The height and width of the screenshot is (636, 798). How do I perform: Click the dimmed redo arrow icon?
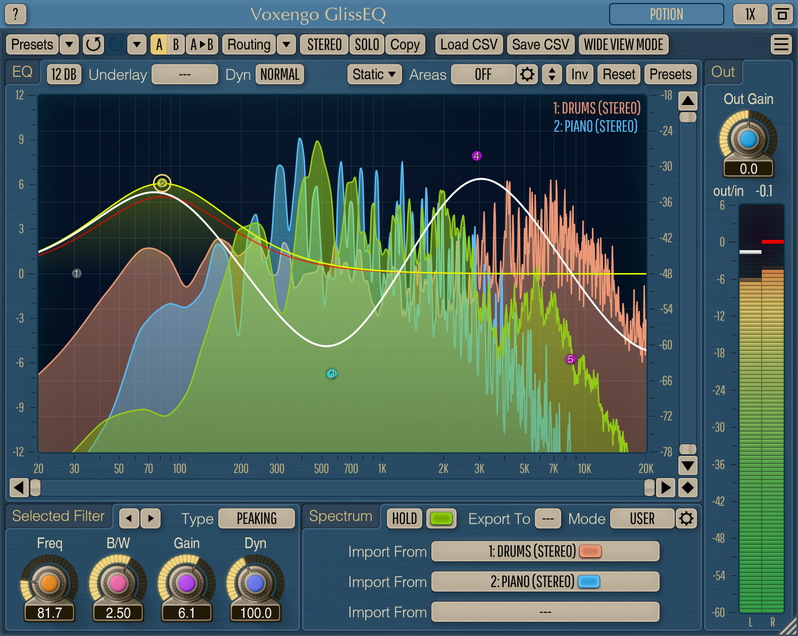tap(116, 45)
